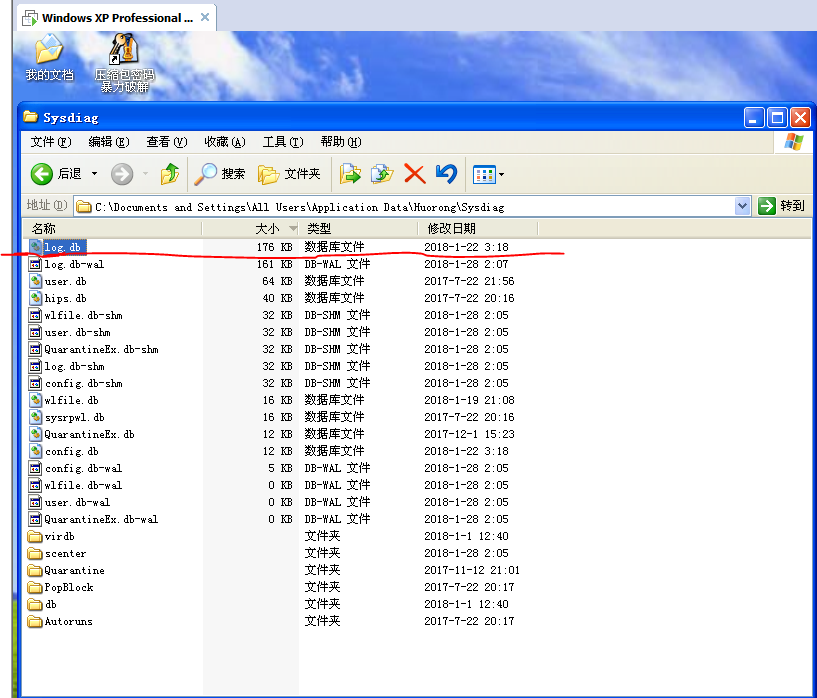Sort by 类型 column header
817x698 pixels.
[358, 228]
